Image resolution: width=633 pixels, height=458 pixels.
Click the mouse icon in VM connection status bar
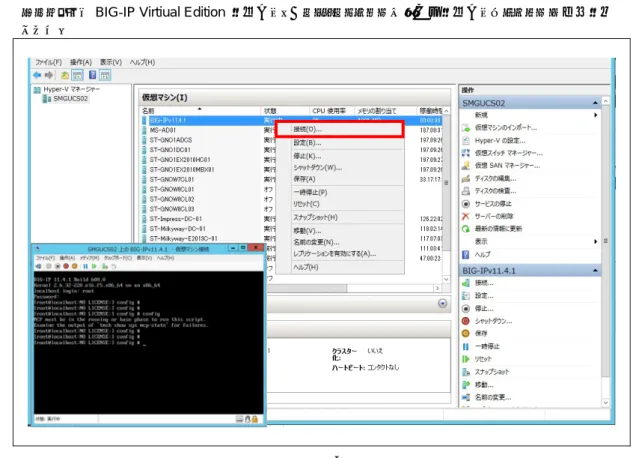tap(247, 419)
